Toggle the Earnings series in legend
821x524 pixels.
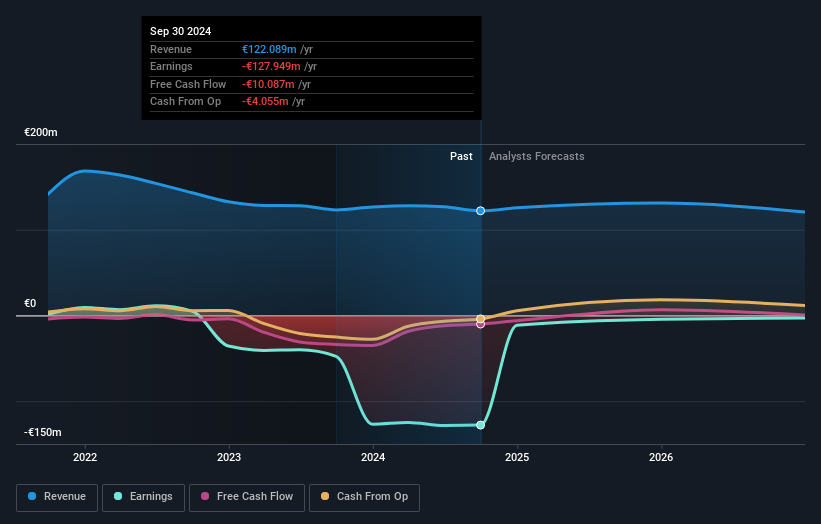pos(143,497)
